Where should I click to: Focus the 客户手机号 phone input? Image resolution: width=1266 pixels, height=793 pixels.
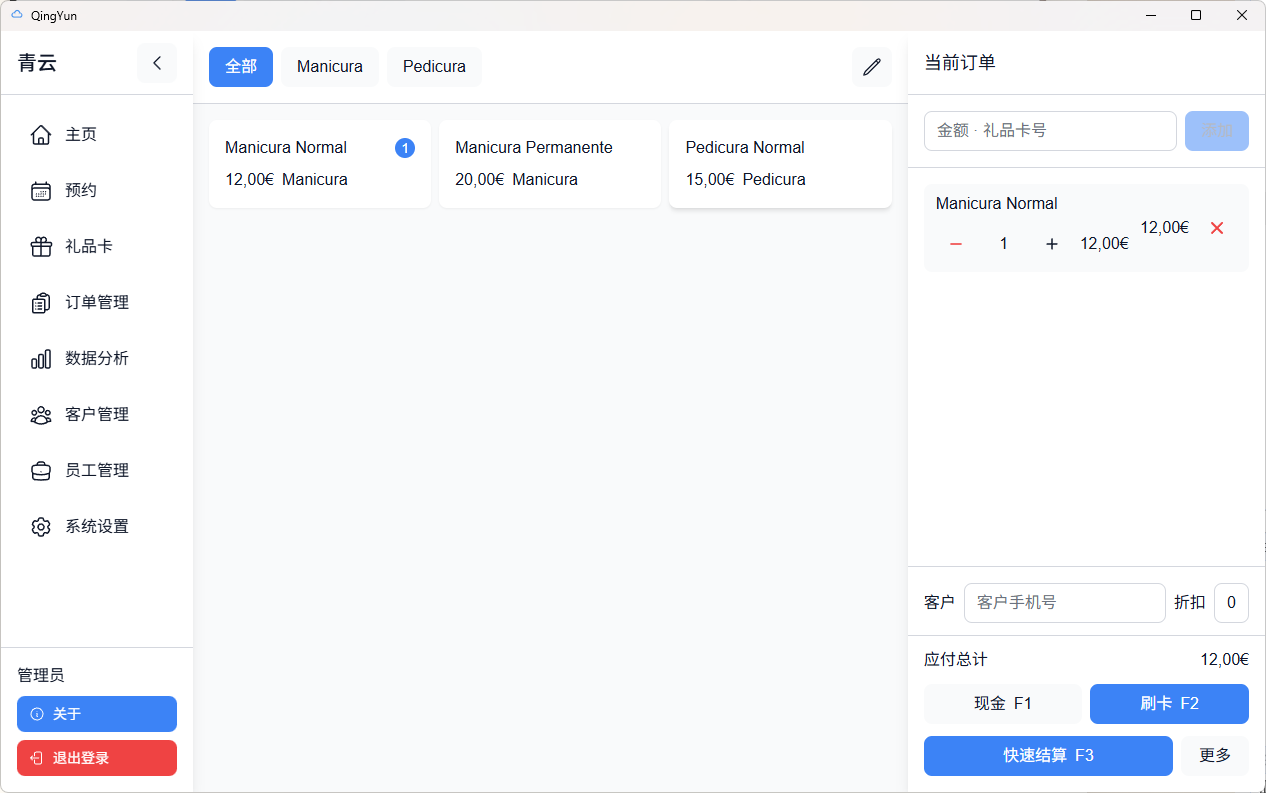[1065, 603]
